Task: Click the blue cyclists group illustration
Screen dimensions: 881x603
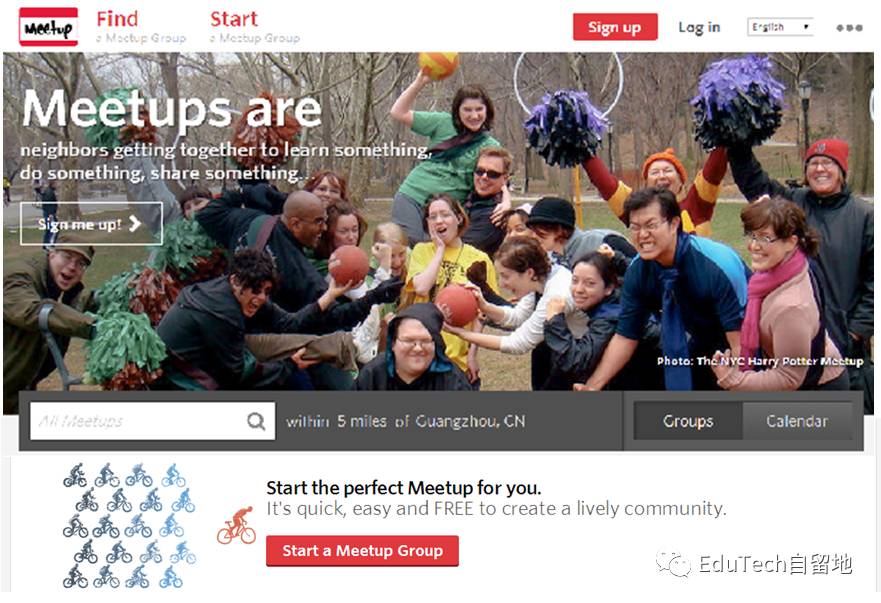Action: (129, 526)
